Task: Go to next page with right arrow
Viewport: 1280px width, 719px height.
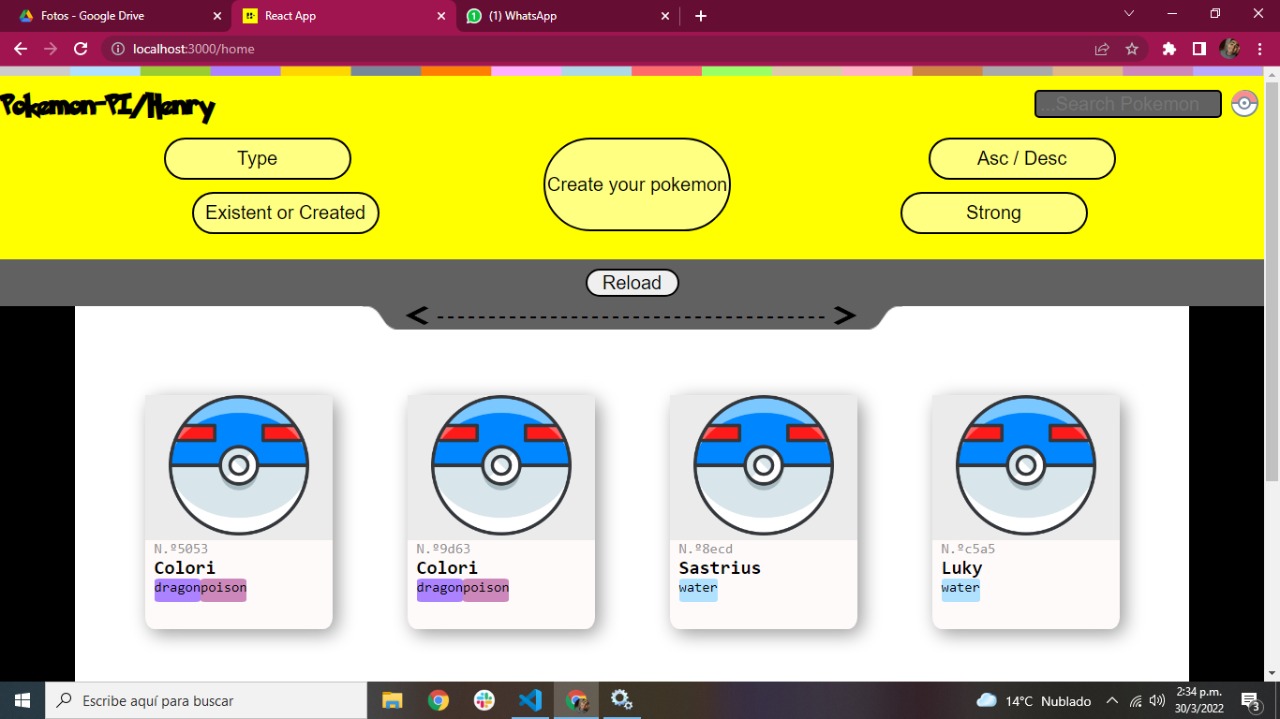Action: (845, 316)
